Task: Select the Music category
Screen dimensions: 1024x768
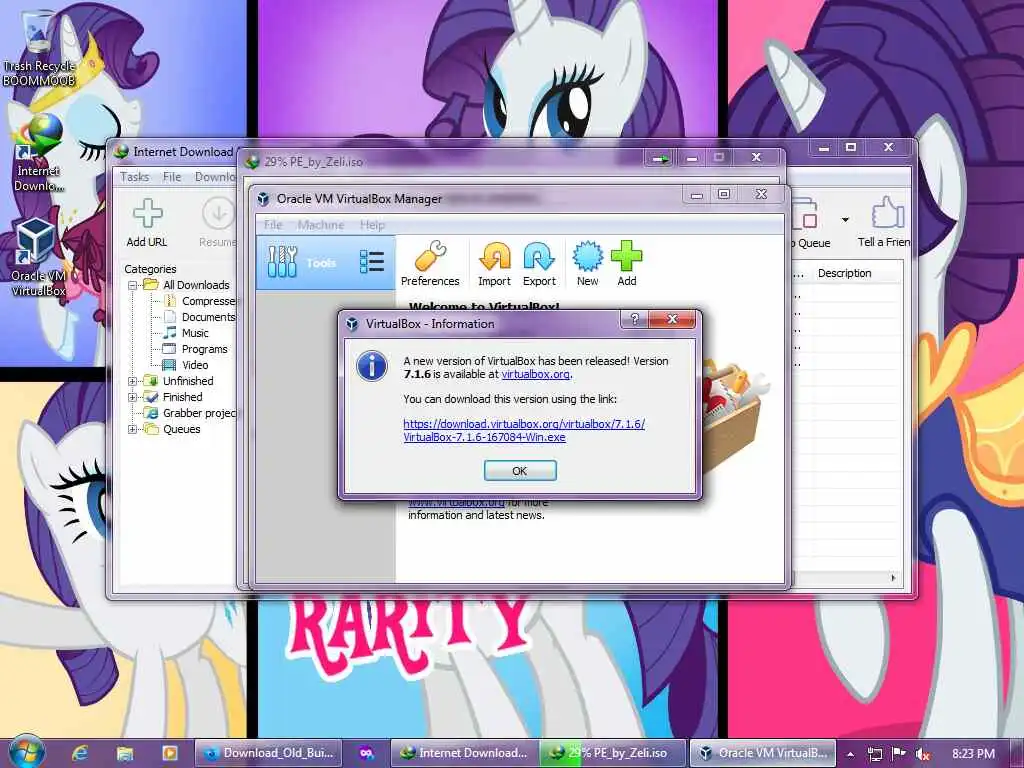Action: (x=186, y=333)
